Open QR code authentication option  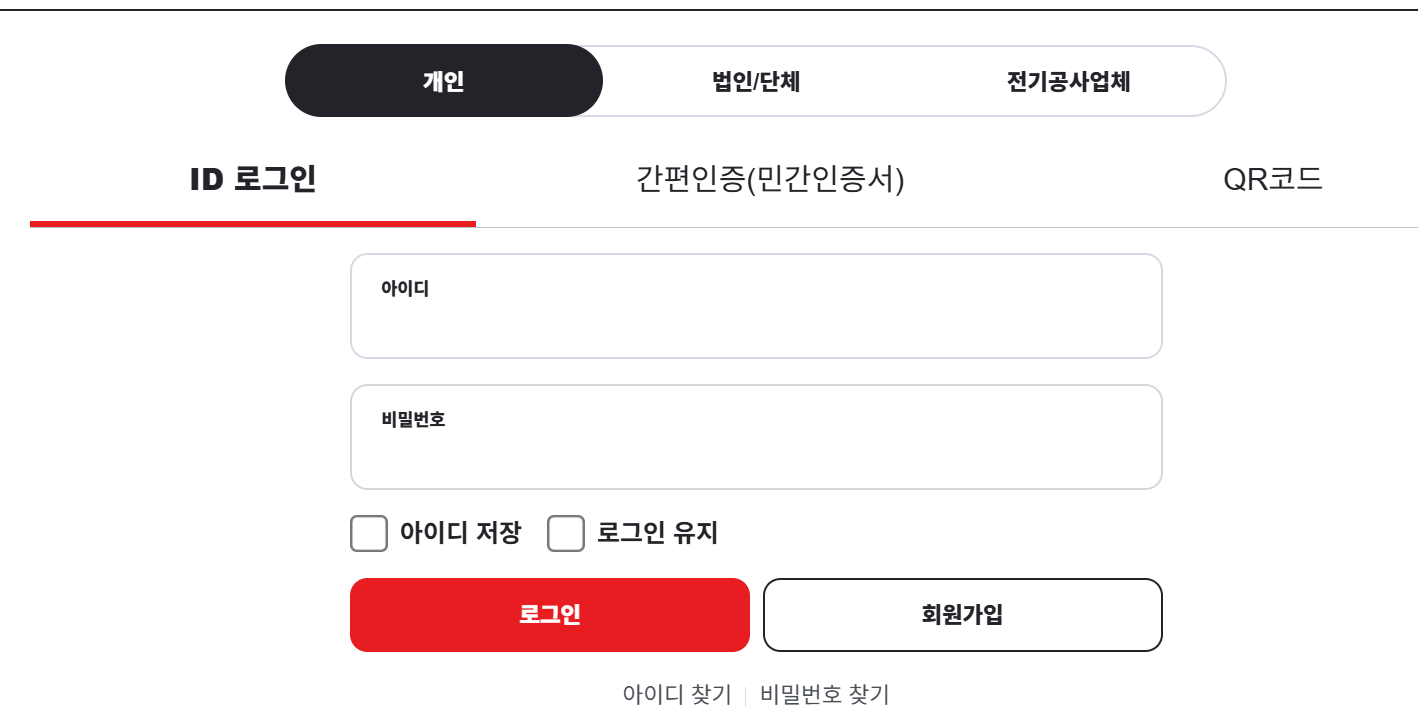coord(1274,180)
